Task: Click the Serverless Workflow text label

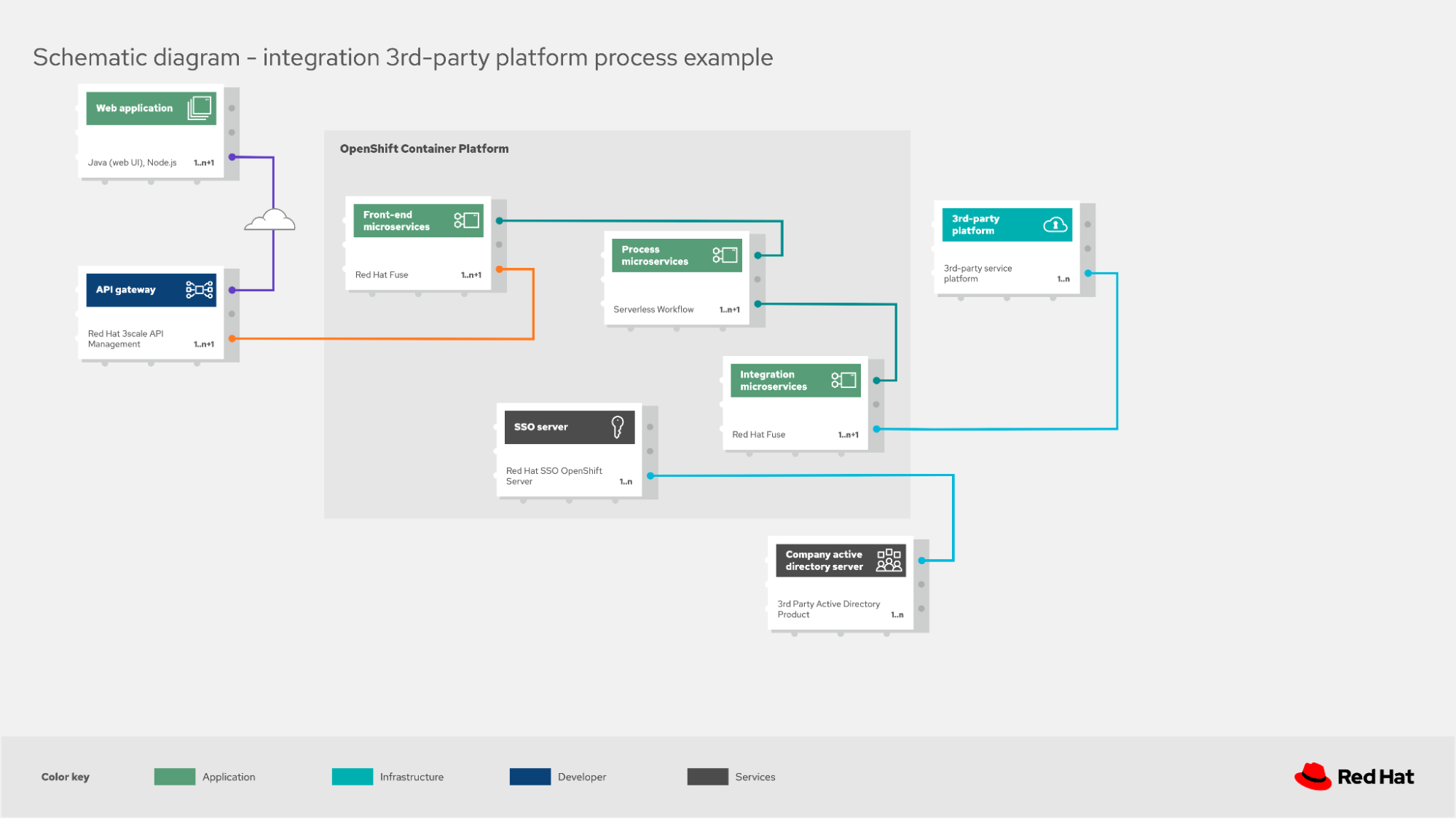Action: (x=653, y=309)
